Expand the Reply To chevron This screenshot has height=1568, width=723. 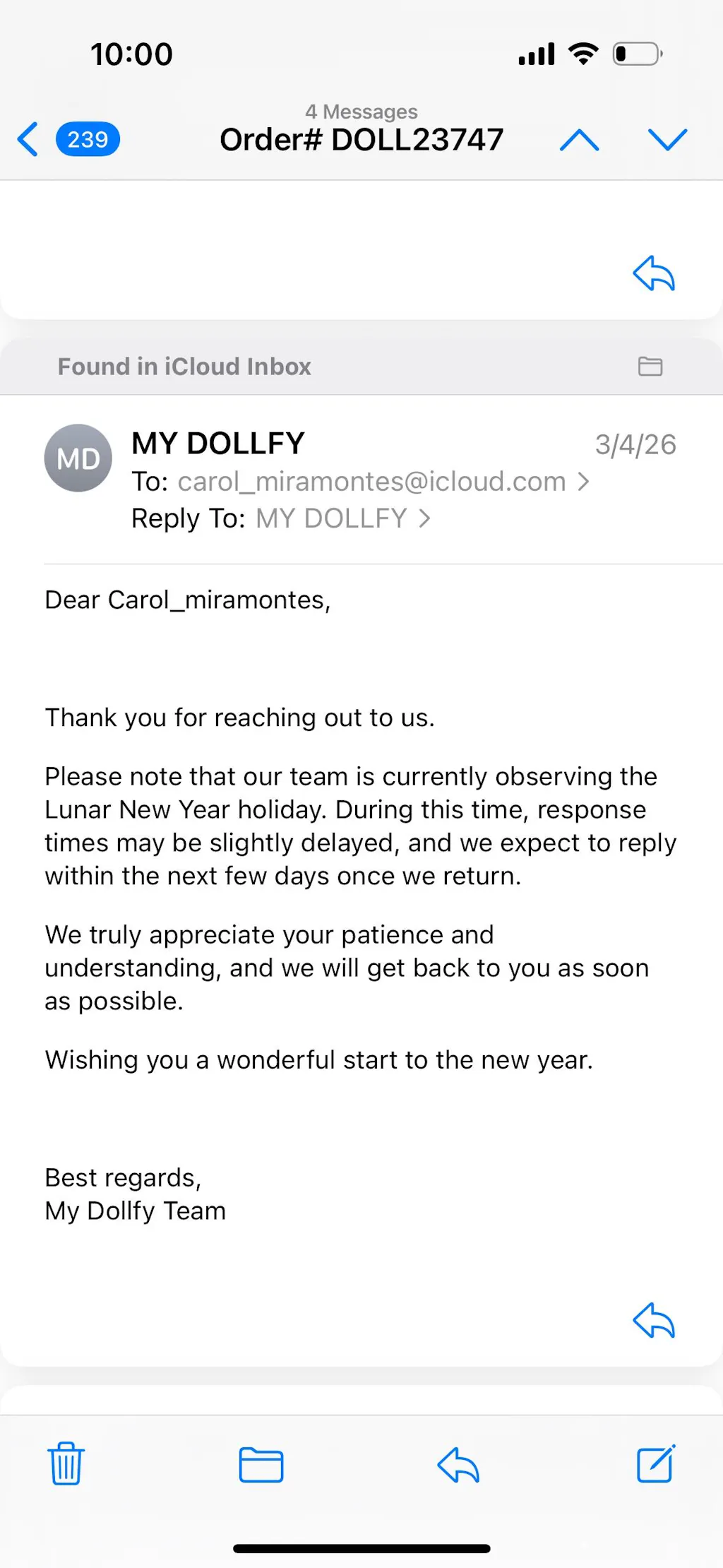[x=424, y=518]
